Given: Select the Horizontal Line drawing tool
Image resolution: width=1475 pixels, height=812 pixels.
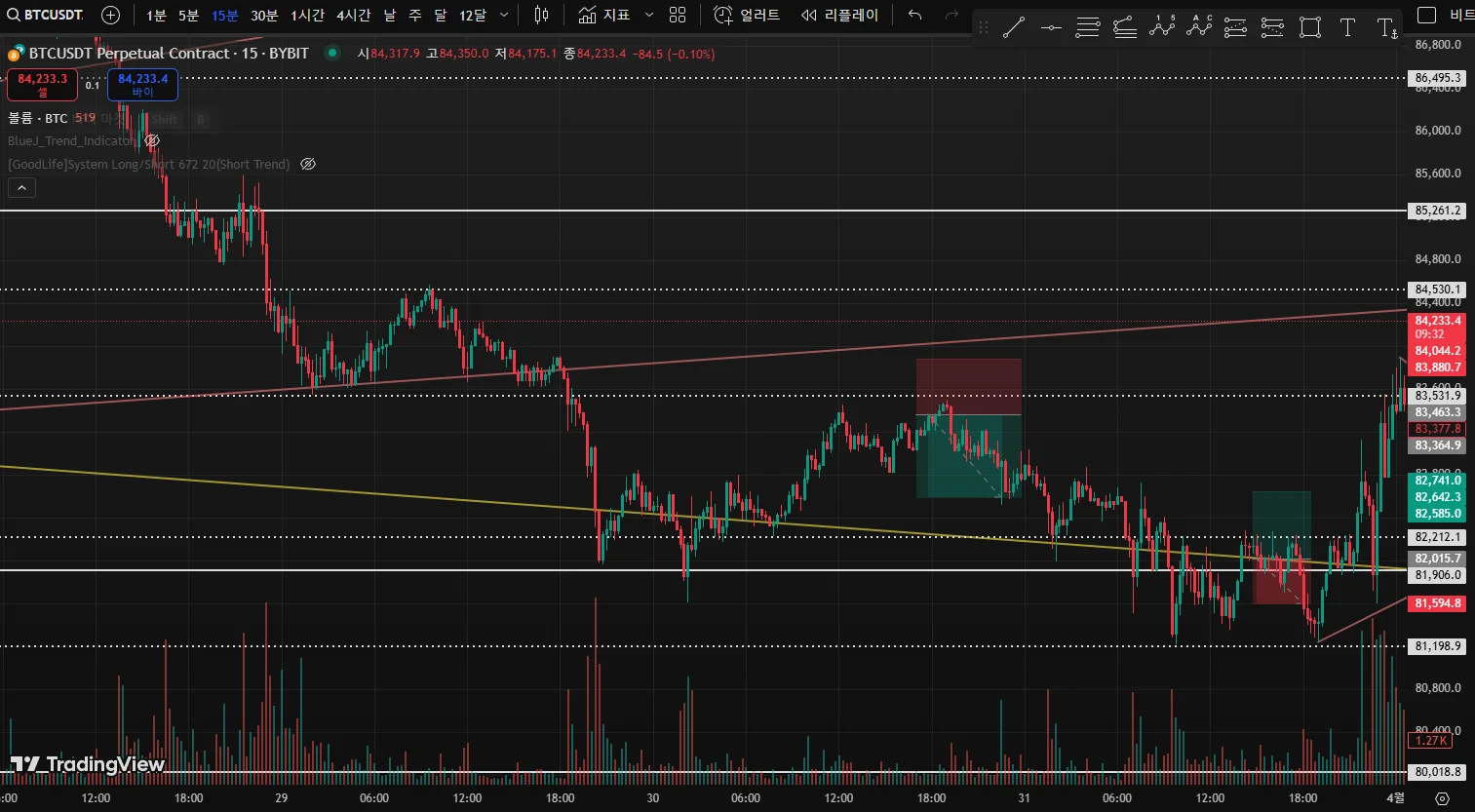Looking at the screenshot, I should [1051, 28].
